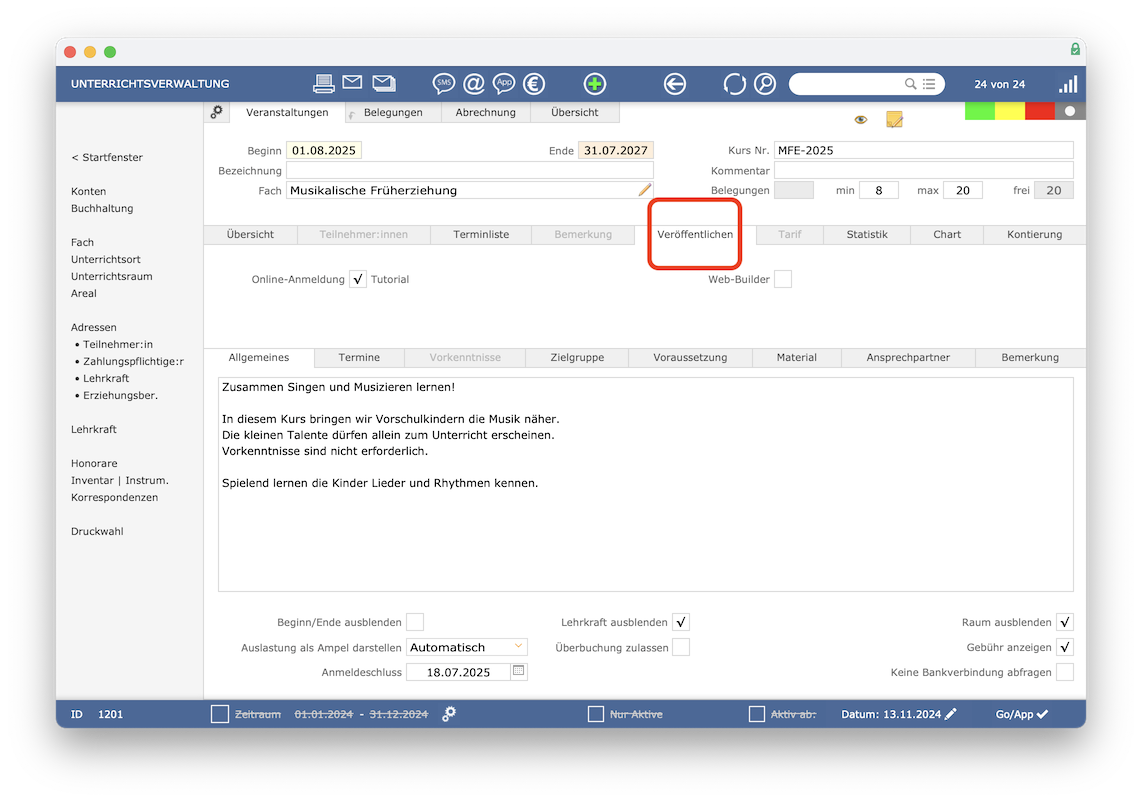The image size is (1142, 802).
Task: Toggle Lehrkraft ausblenden checkbox
Action: [681, 622]
